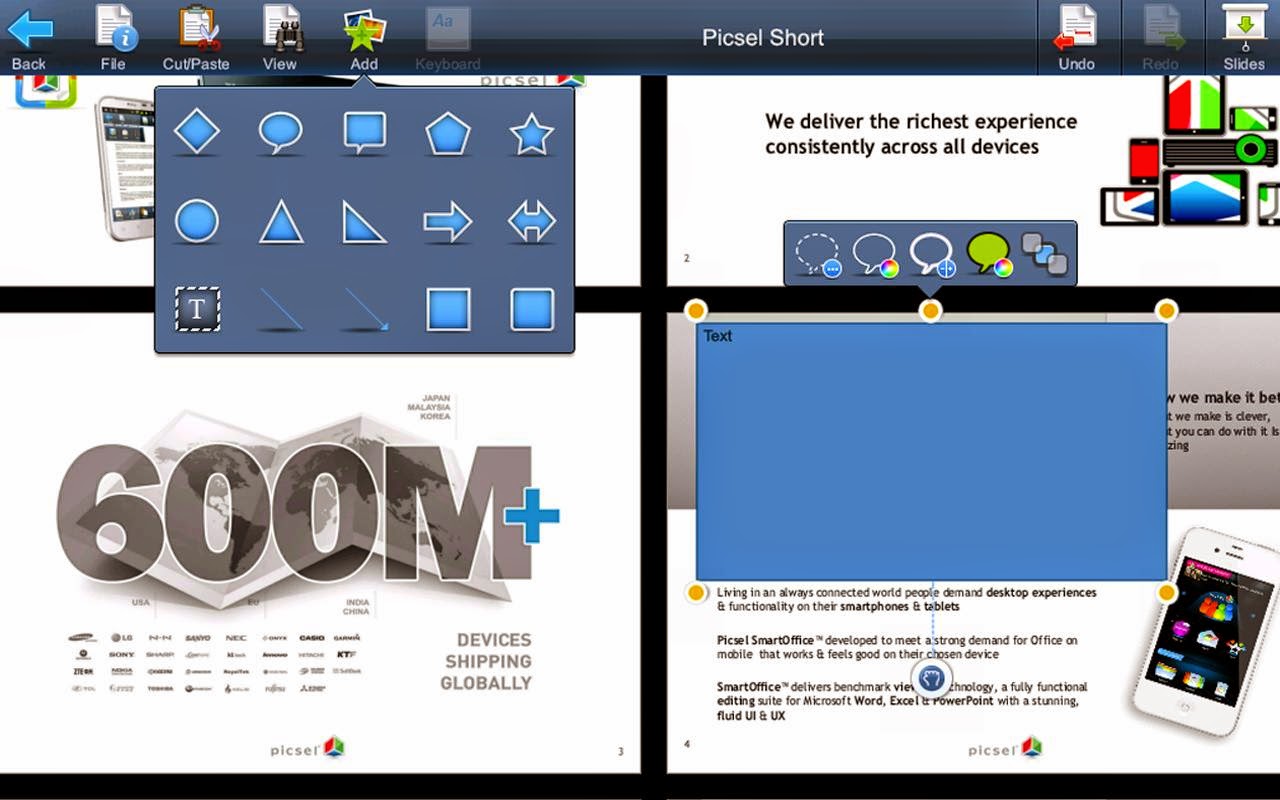1280x800 pixels.
Task: Open the View binoculars tool
Action: [280, 38]
